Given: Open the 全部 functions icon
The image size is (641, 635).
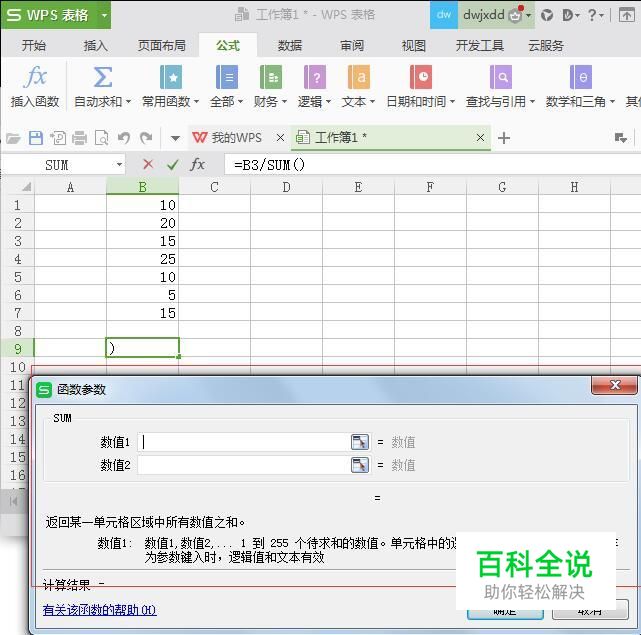Looking at the screenshot, I should (x=226, y=77).
